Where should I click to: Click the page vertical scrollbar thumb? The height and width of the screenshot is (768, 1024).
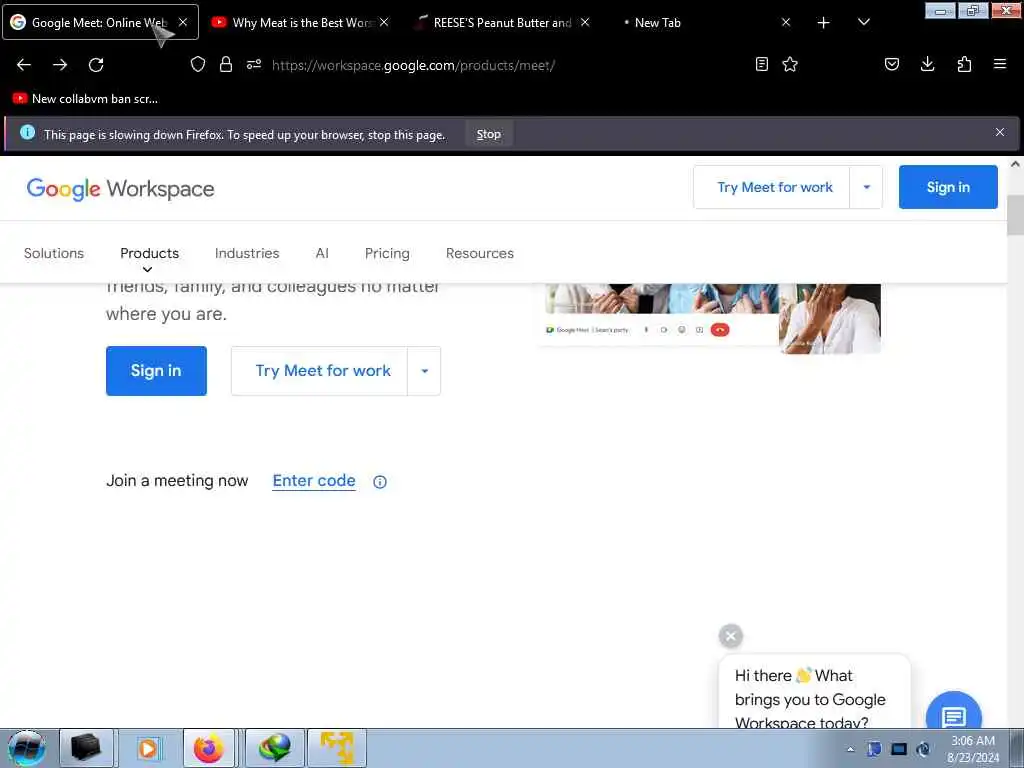click(x=1015, y=216)
